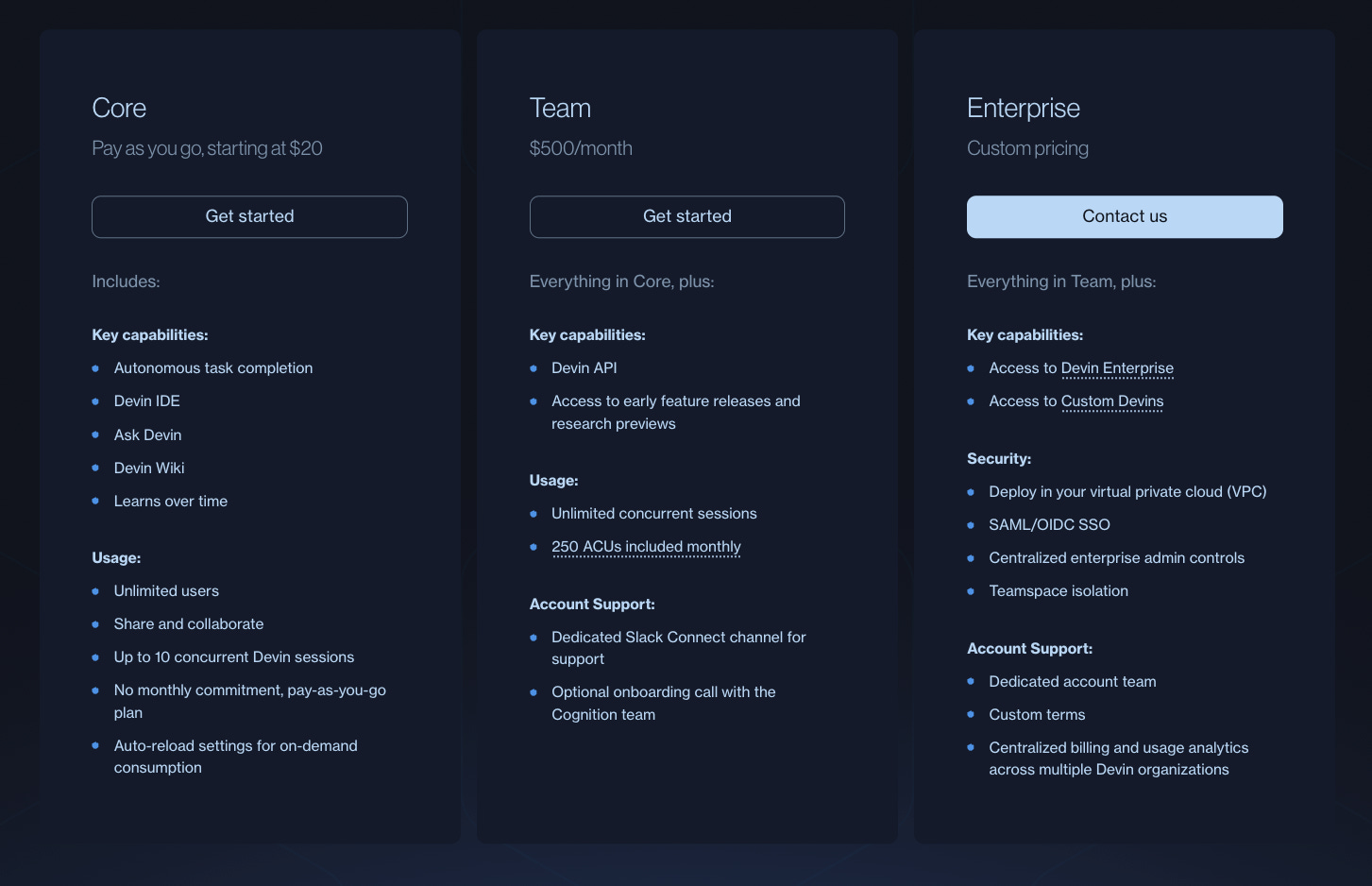Click 'Dedicated Slack Connect channel for support'

point(679,648)
